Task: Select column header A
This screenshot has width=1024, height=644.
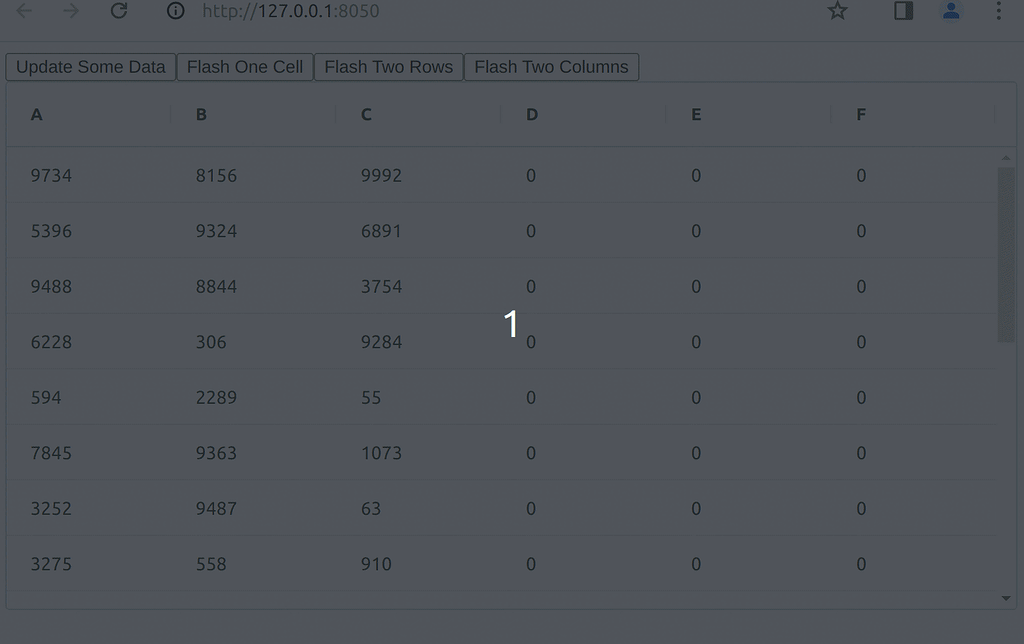Action: point(36,114)
